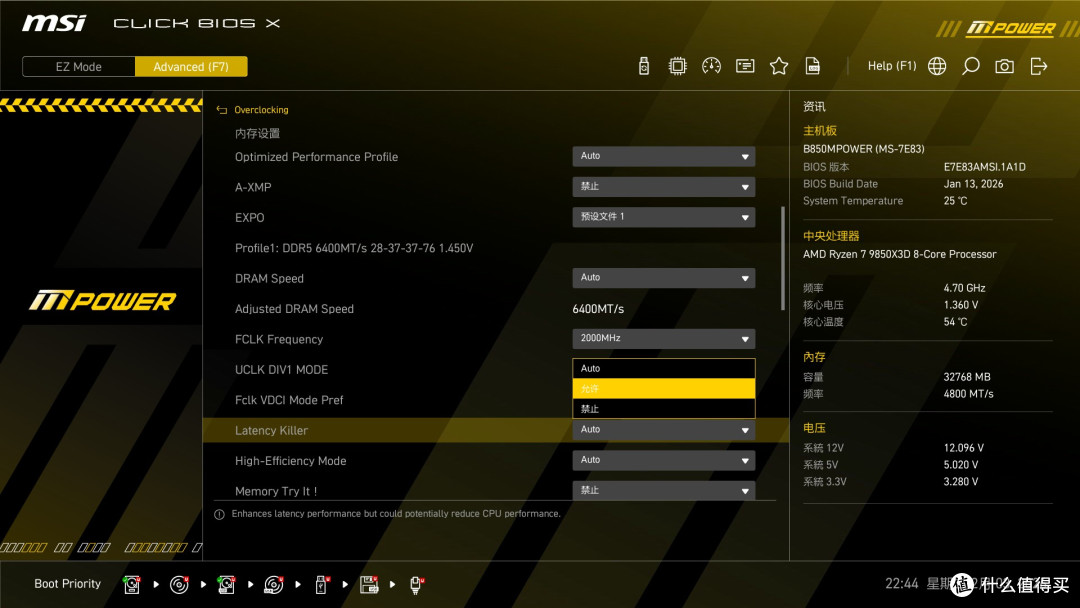Select the Fclk VDCI Mode Pref row
Image resolution: width=1080 pixels, height=608 pixels.
pos(496,400)
